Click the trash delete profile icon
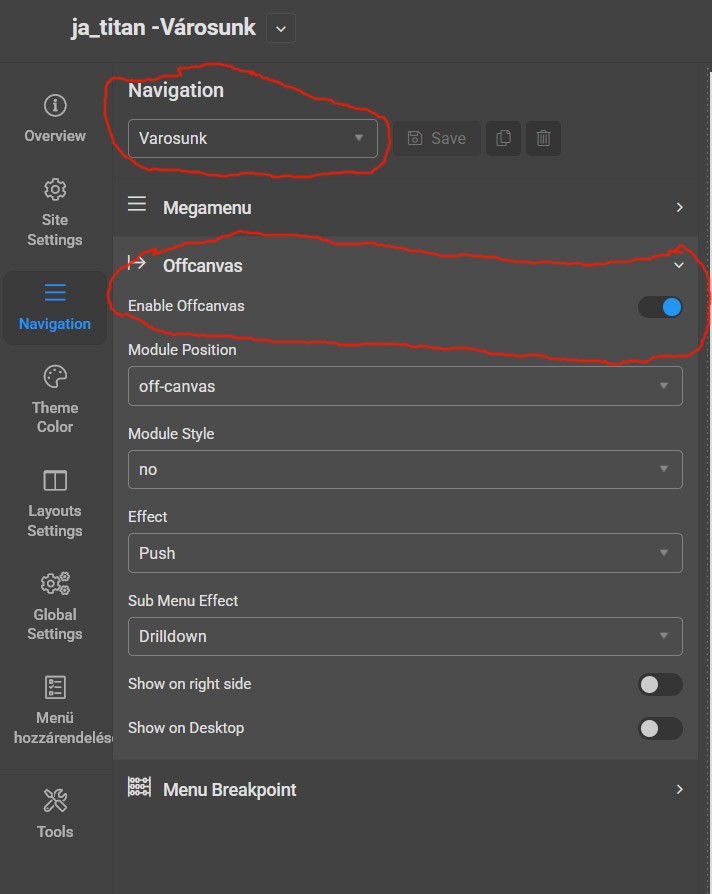The width and height of the screenshot is (712, 894). coord(543,139)
